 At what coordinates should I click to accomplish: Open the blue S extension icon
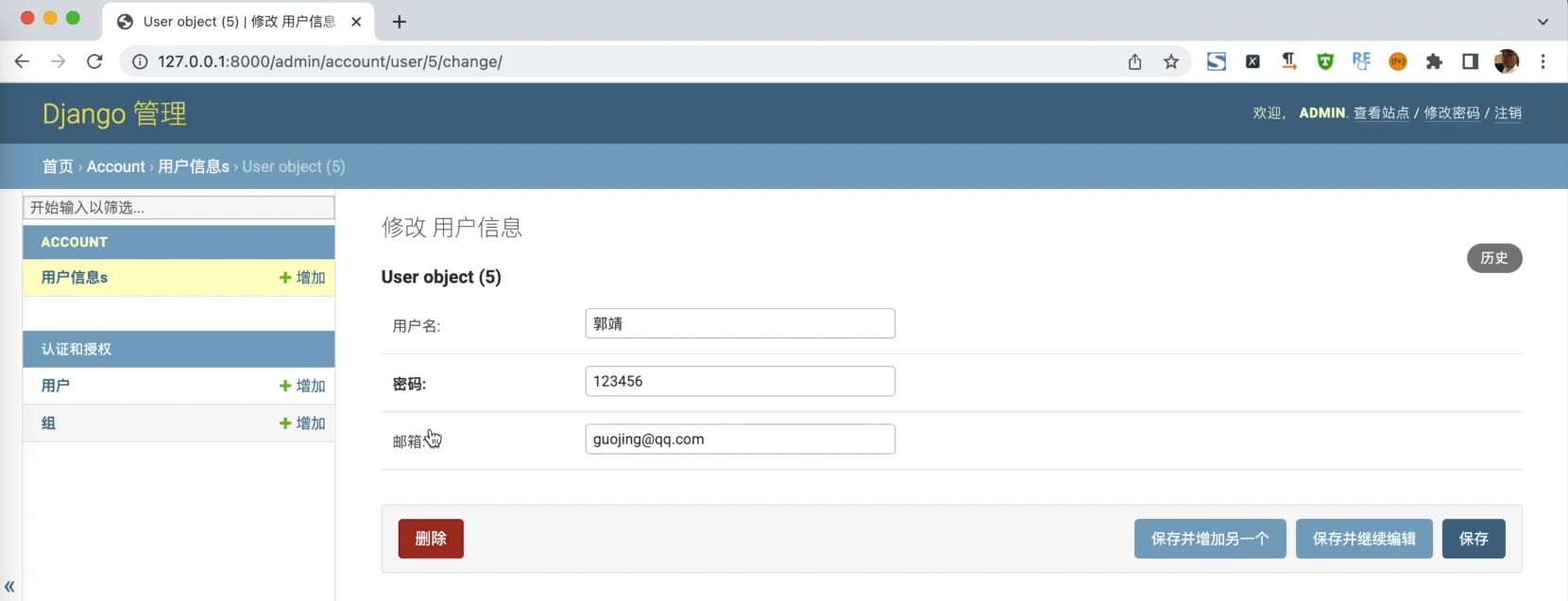pos(1217,61)
